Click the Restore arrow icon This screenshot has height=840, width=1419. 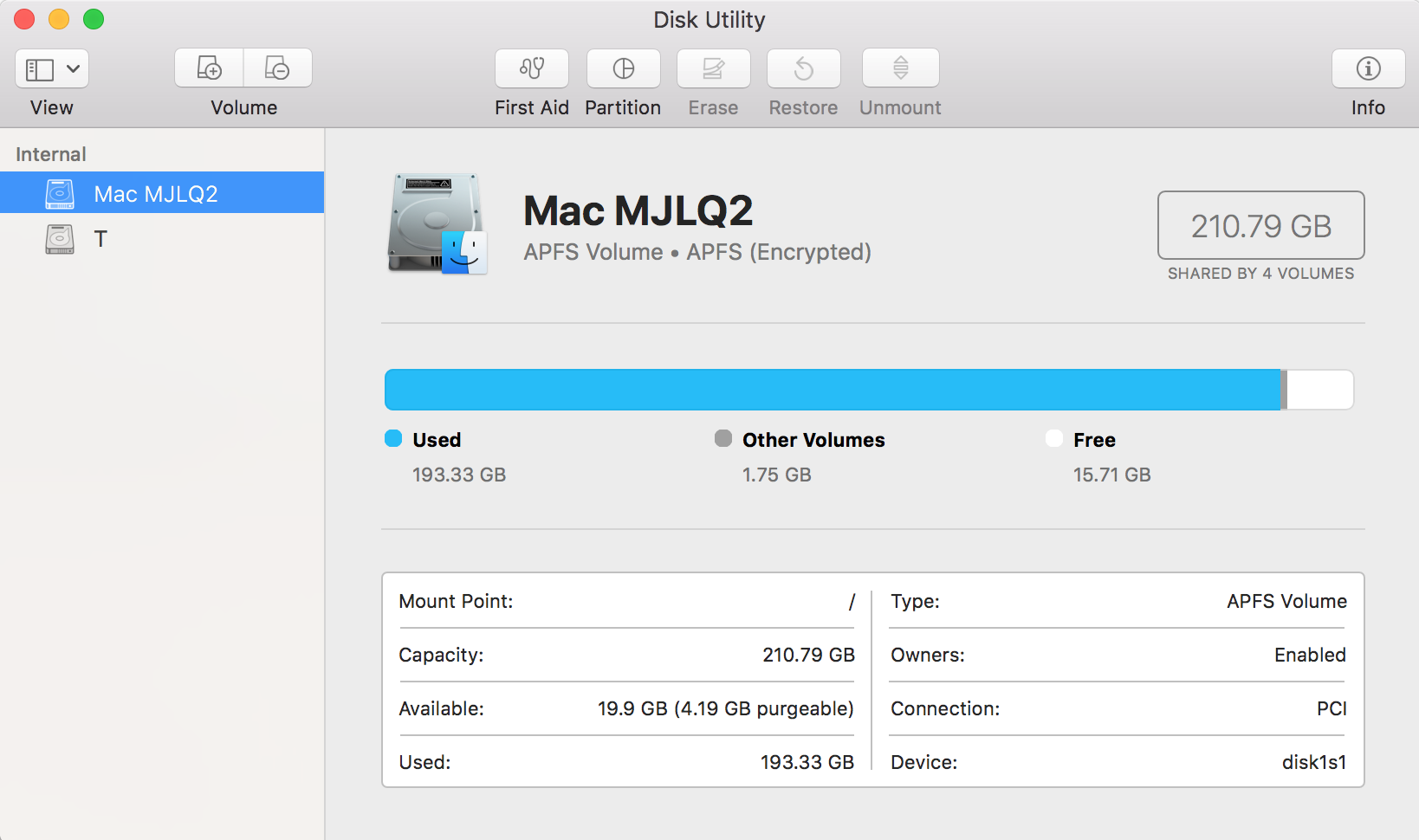(x=804, y=68)
